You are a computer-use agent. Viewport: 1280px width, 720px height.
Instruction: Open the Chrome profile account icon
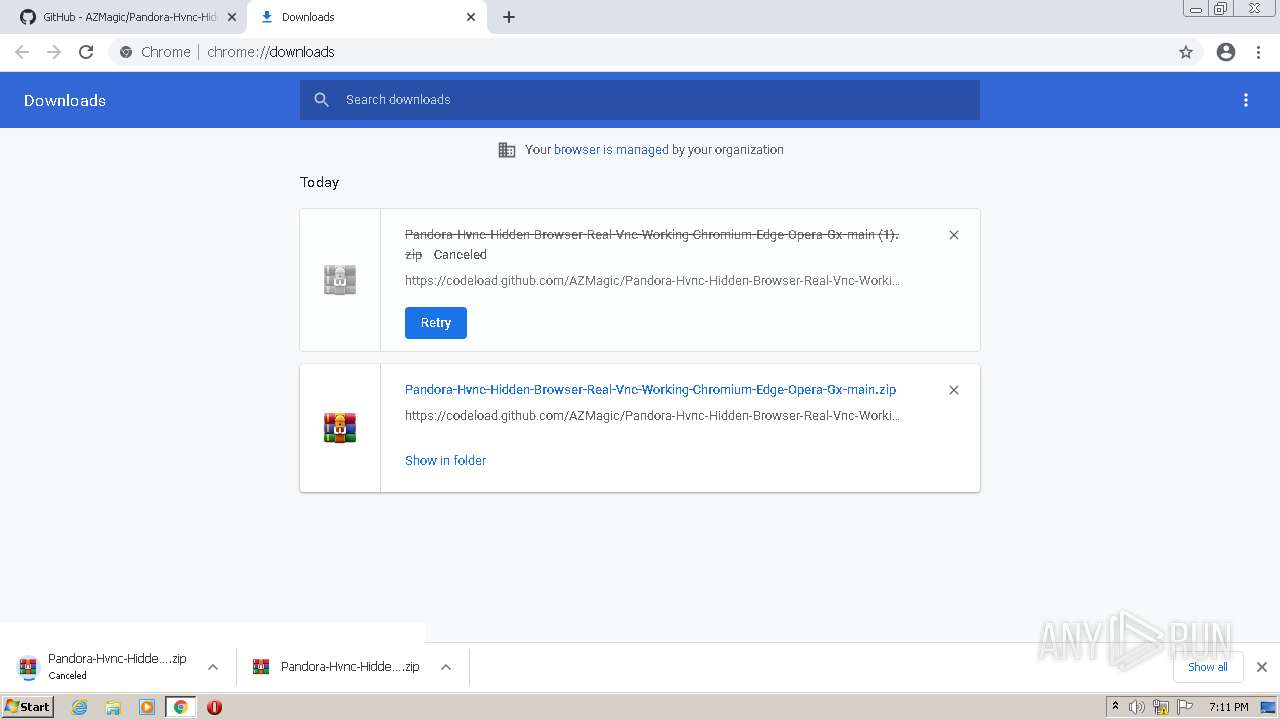(1226, 52)
